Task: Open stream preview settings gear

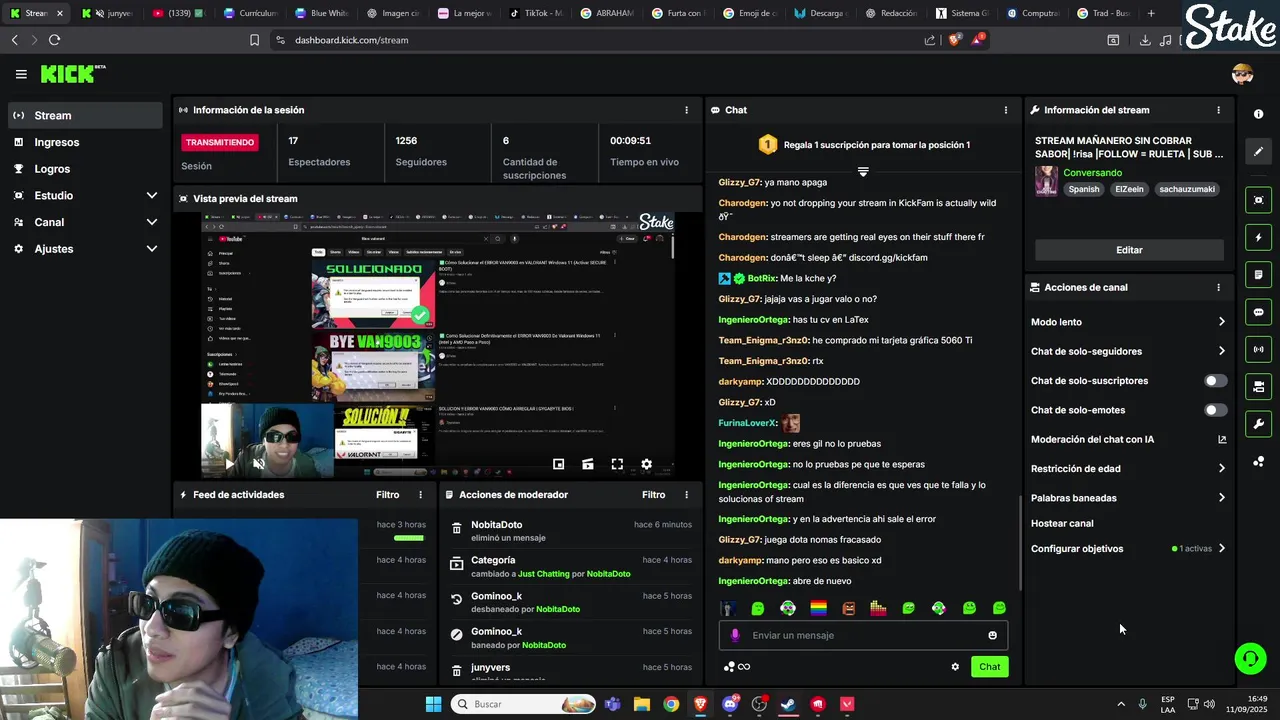Action: tap(646, 464)
